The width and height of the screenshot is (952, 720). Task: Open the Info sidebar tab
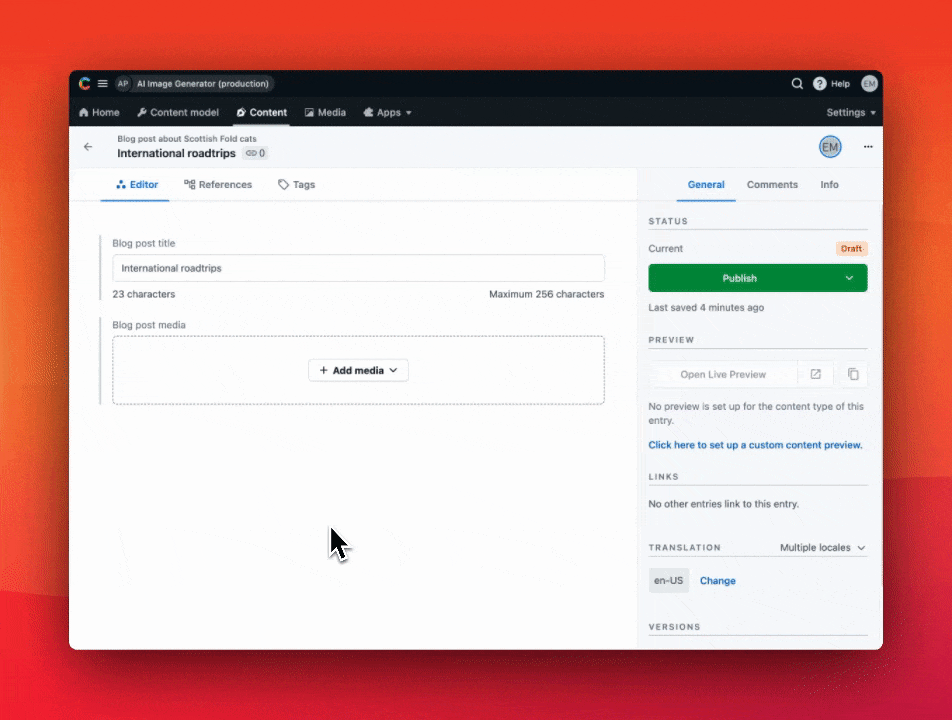[x=829, y=185]
